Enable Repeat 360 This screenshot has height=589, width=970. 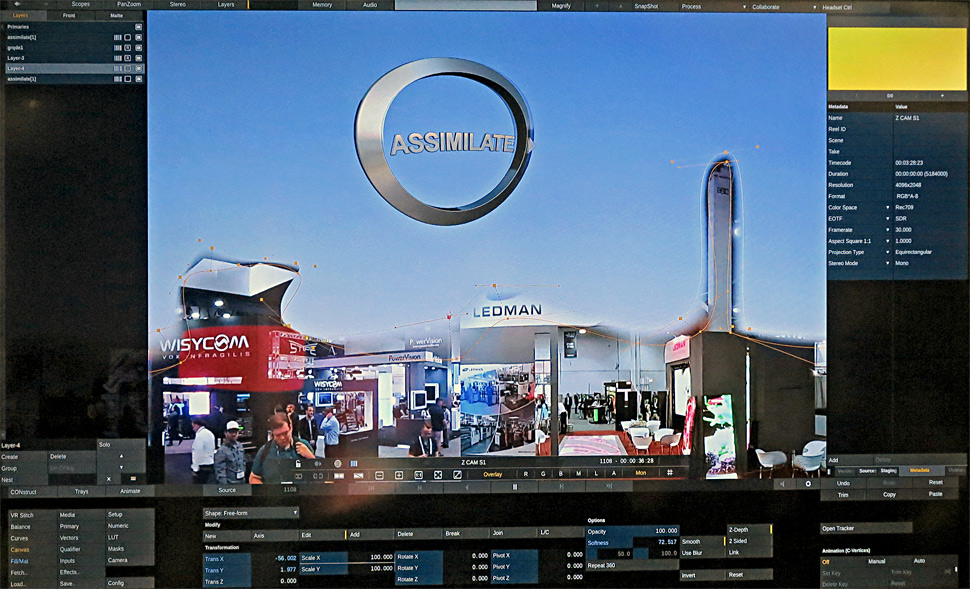click(632, 565)
